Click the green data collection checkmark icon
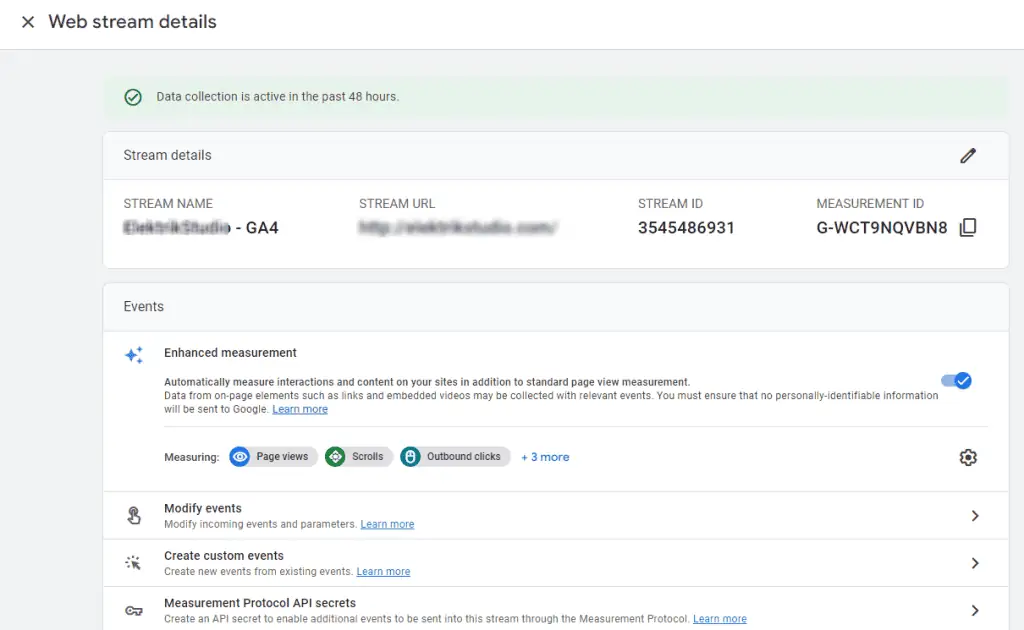 [x=133, y=97]
